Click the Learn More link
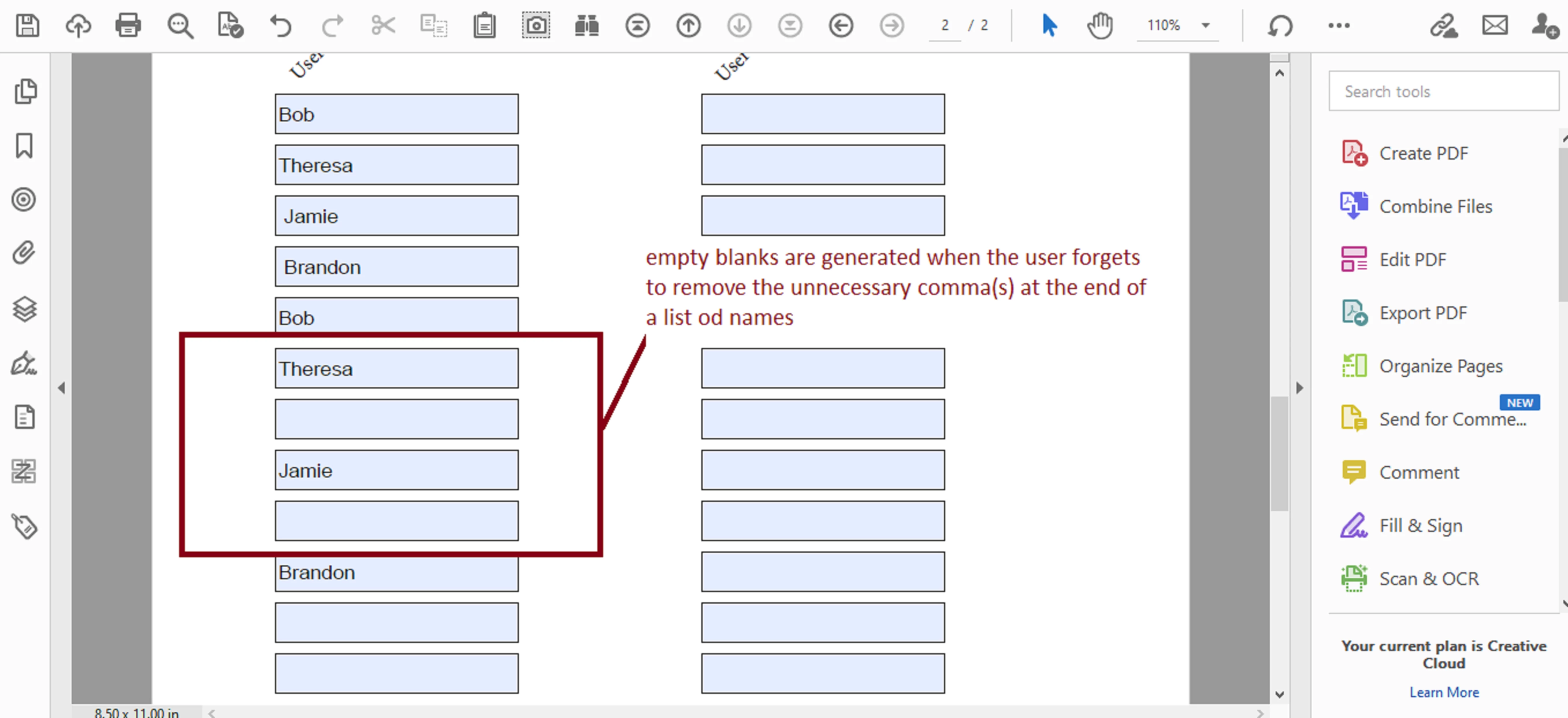Screen dimensions: 1568x718 (x=1444, y=693)
